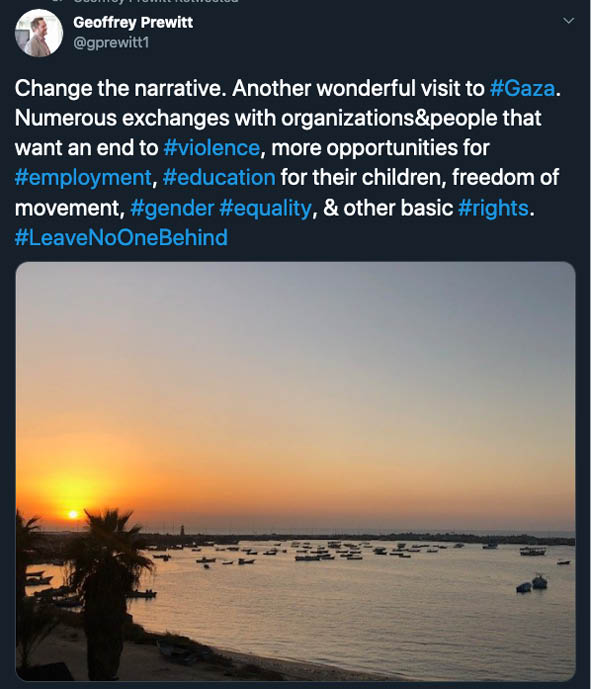Select the #education hashtag
This screenshot has width=591, height=689.
tap(219, 178)
